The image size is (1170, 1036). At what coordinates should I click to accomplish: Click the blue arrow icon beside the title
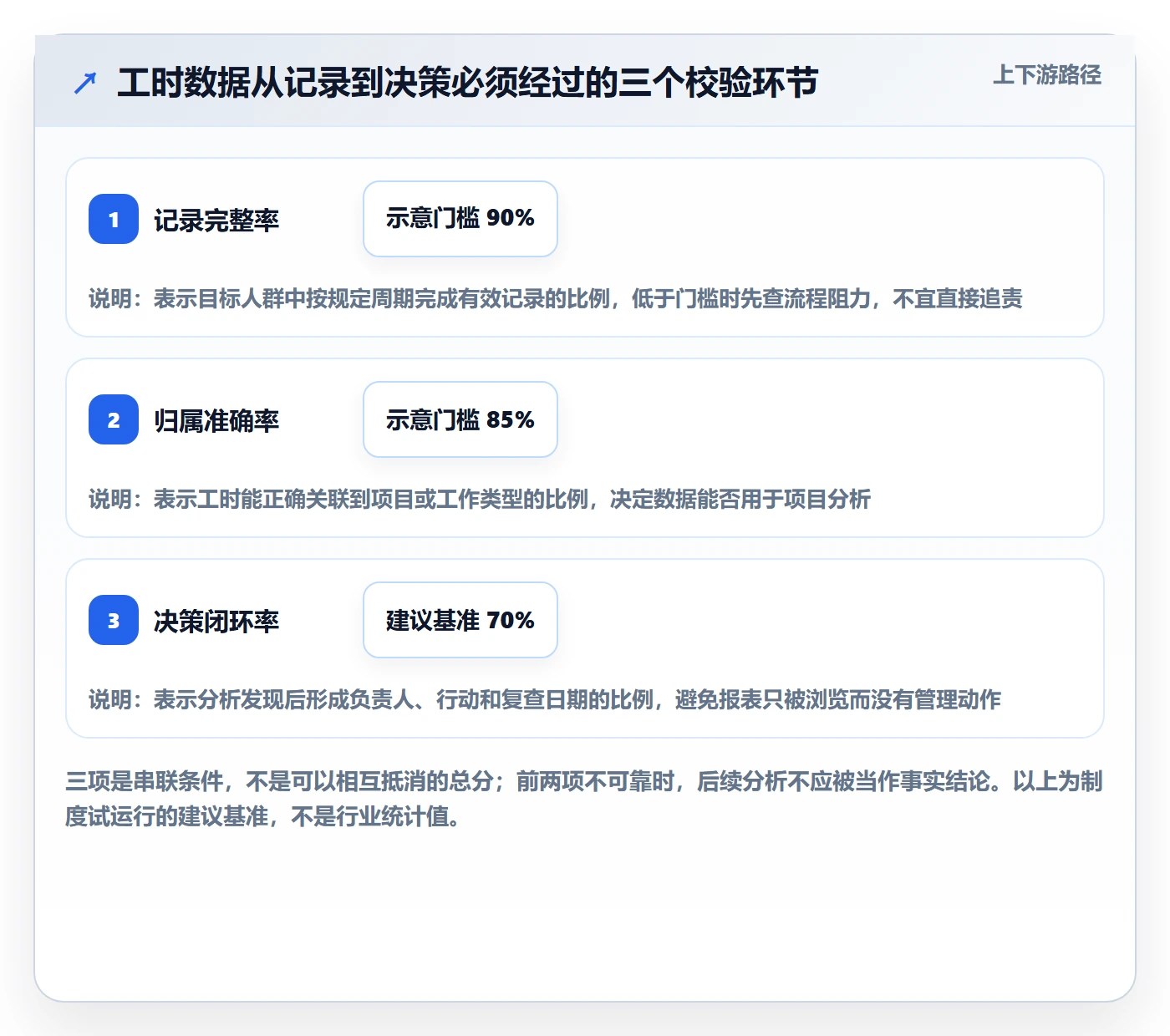[85, 83]
